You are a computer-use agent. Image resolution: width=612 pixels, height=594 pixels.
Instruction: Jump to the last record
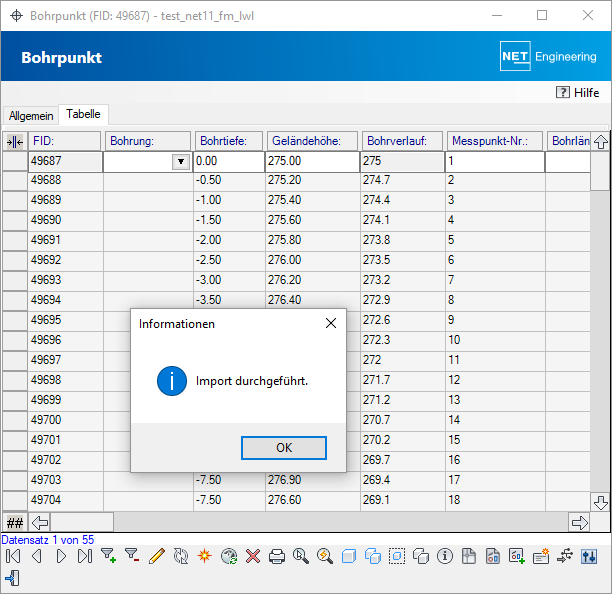click(x=85, y=556)
